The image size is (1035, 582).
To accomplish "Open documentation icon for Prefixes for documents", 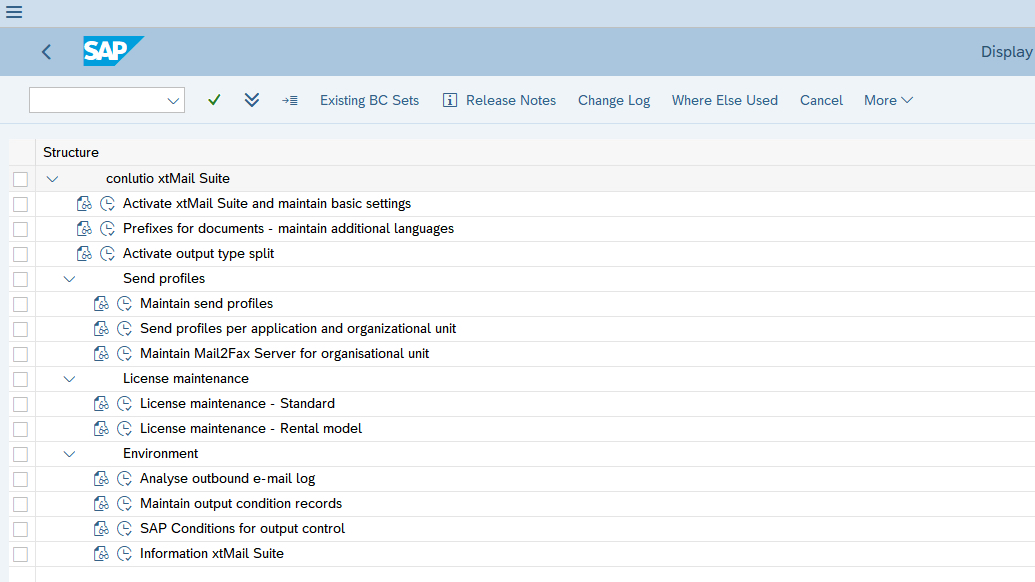I will point(84,228).
